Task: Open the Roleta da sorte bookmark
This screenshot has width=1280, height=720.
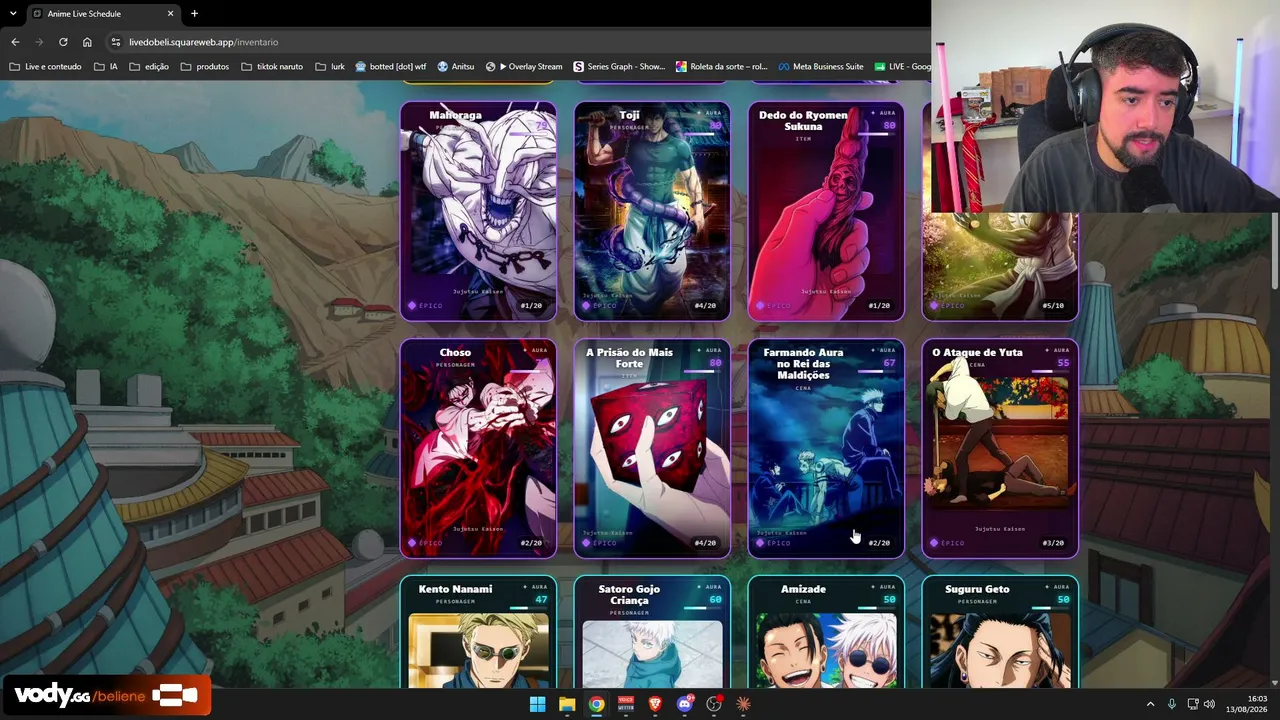Action: (x=721, y=67)
